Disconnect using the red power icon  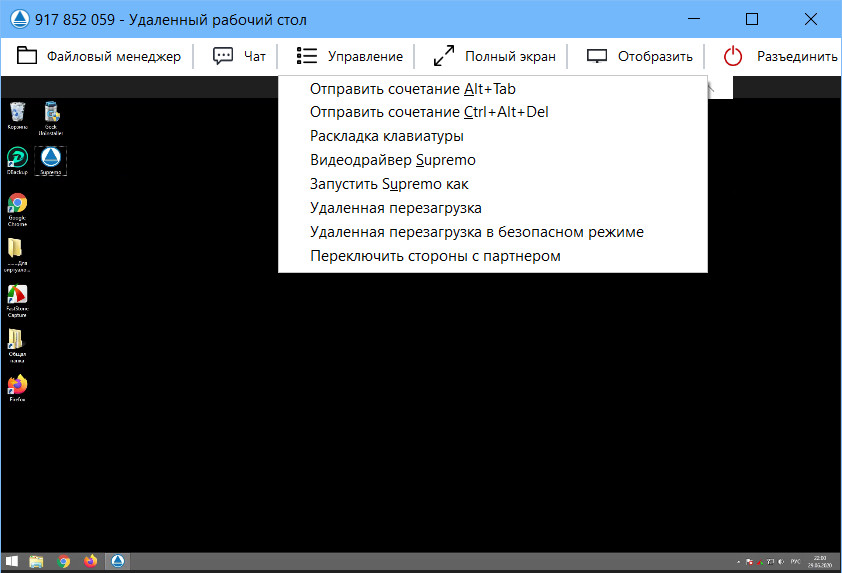733,56
